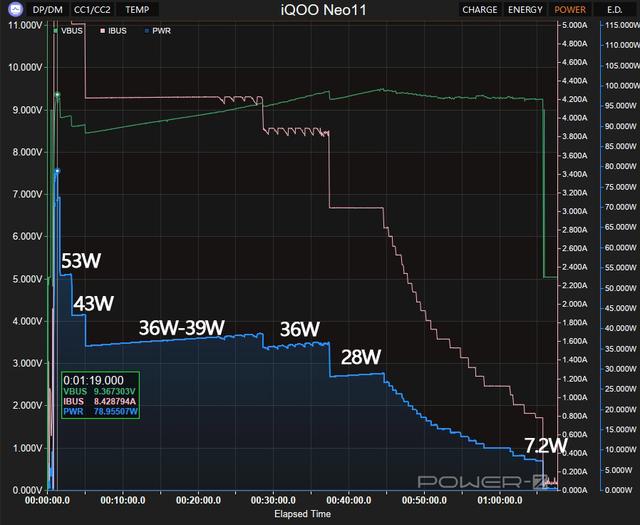Click the 00:30:00.0 time axis tick
This screenshot has height=525, width=640.
coord(273,500)
